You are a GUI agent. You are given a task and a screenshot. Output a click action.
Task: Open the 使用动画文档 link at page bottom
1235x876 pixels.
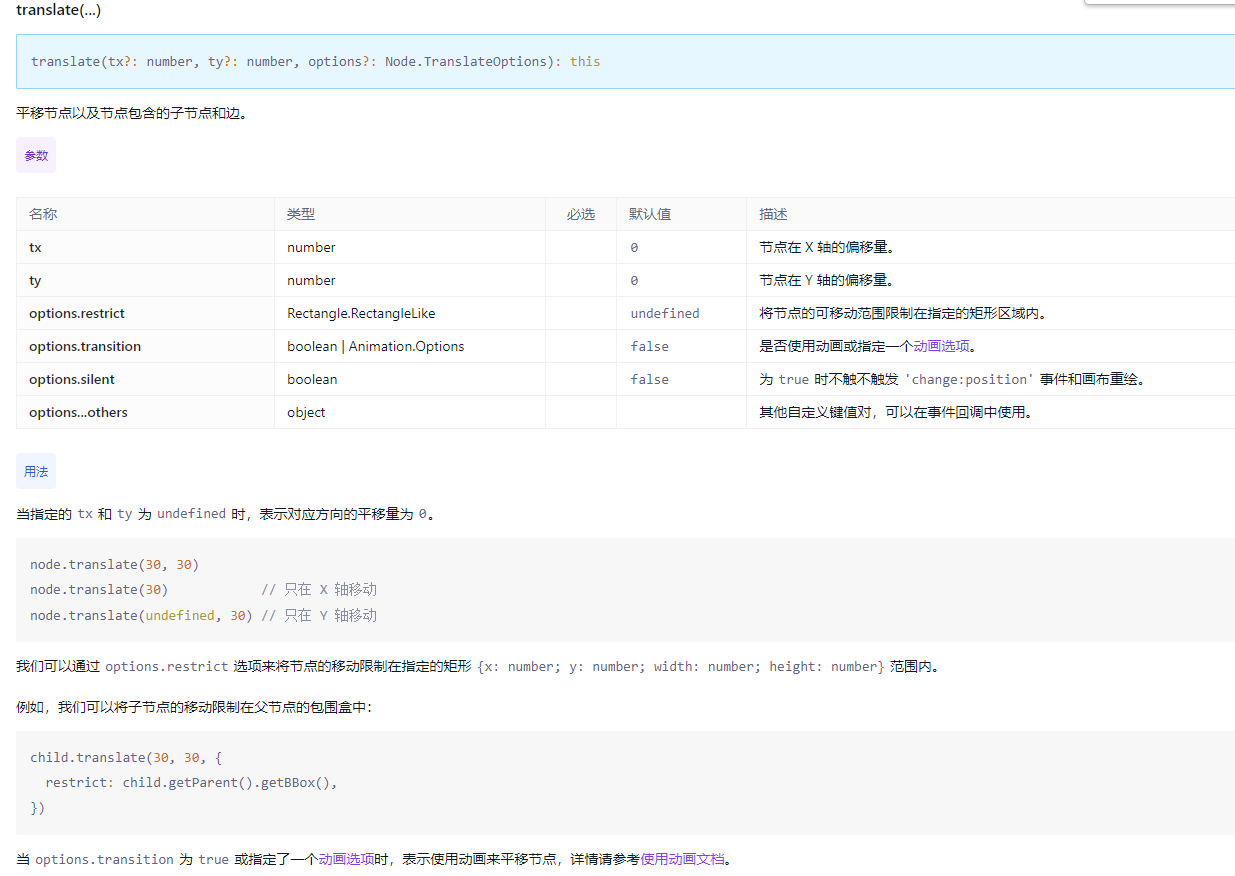point(683,859)
